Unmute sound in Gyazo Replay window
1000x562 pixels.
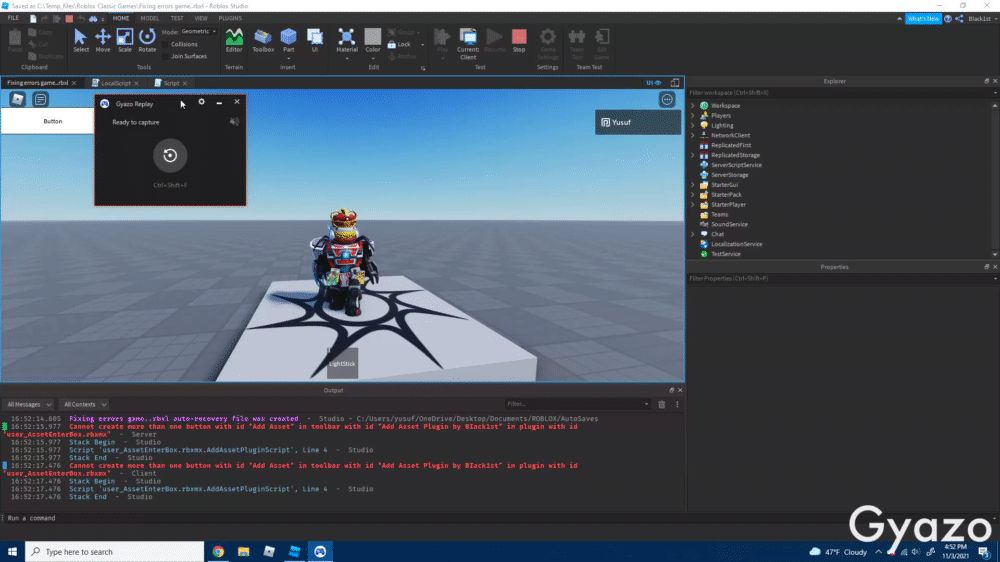tap(234, 122)
